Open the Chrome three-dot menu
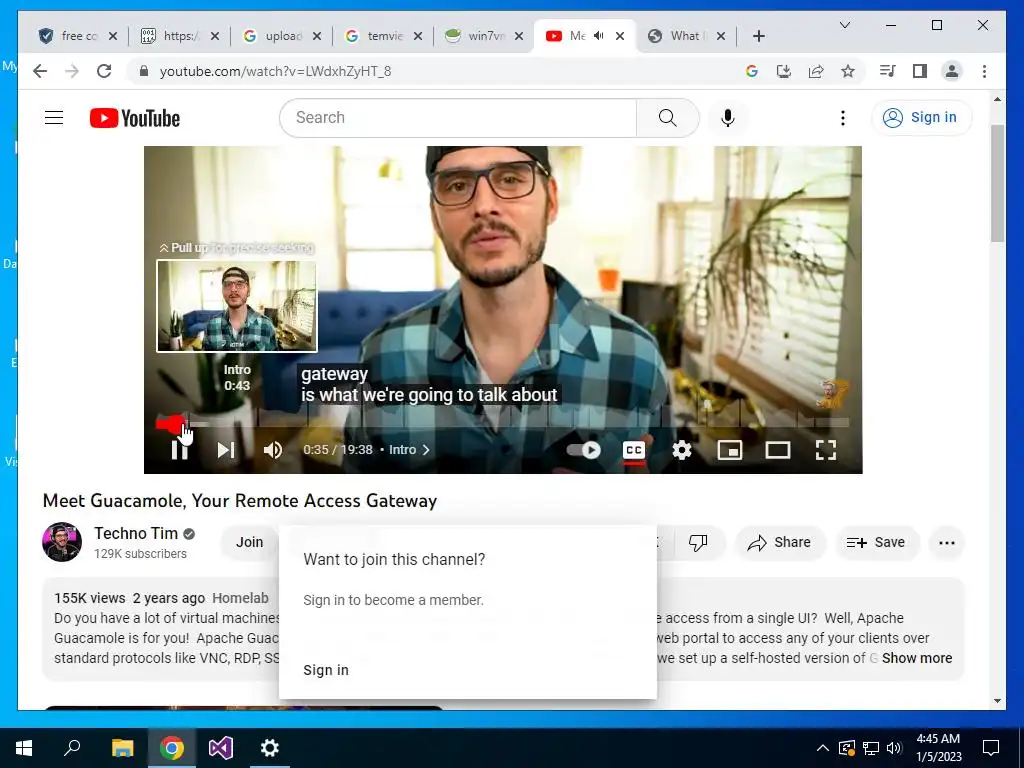The height and width of the screenshot is (768, 1024). pyautogui.click(x=984, y=71)
